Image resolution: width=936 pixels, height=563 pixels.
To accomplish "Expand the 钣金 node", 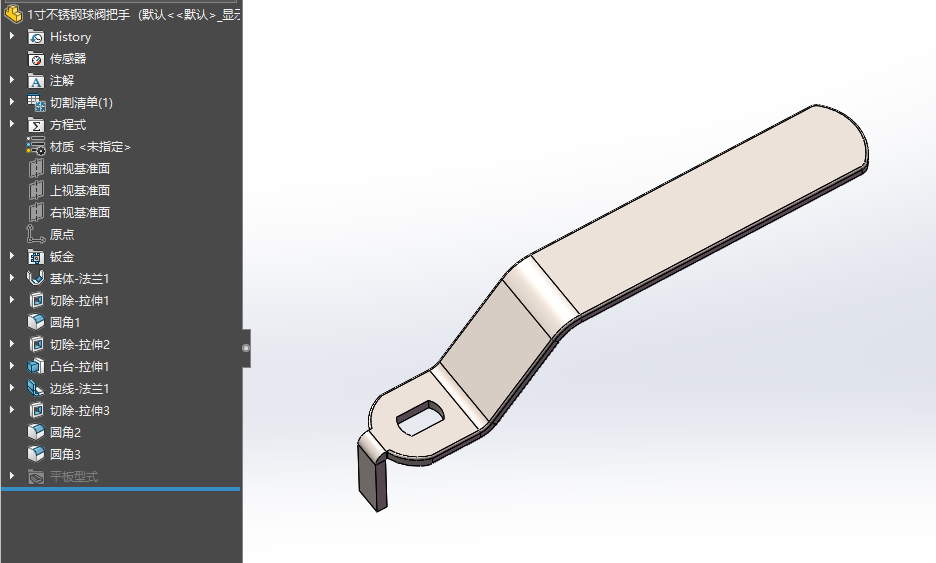I will pyautogui.click(x=12, y=256).
